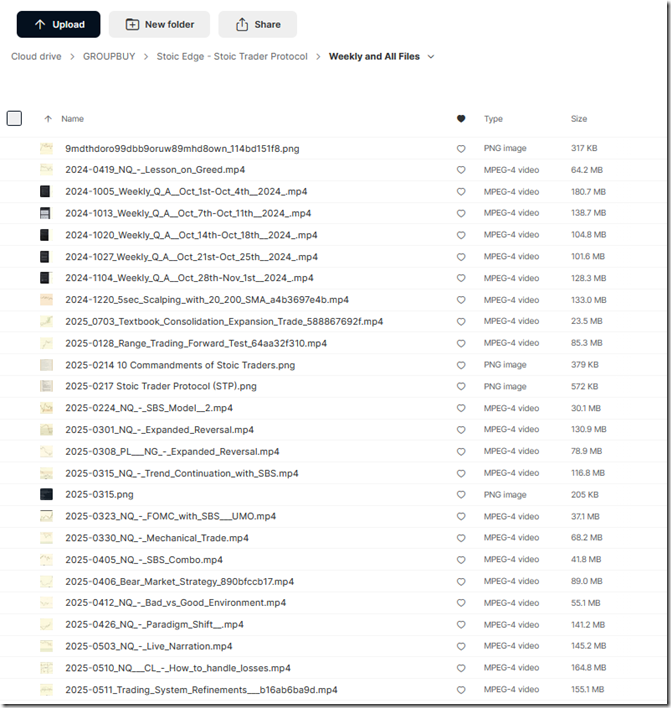671x708 pixels.
Task: Click the favorite heart column header icon
Action: pos(461,119)
